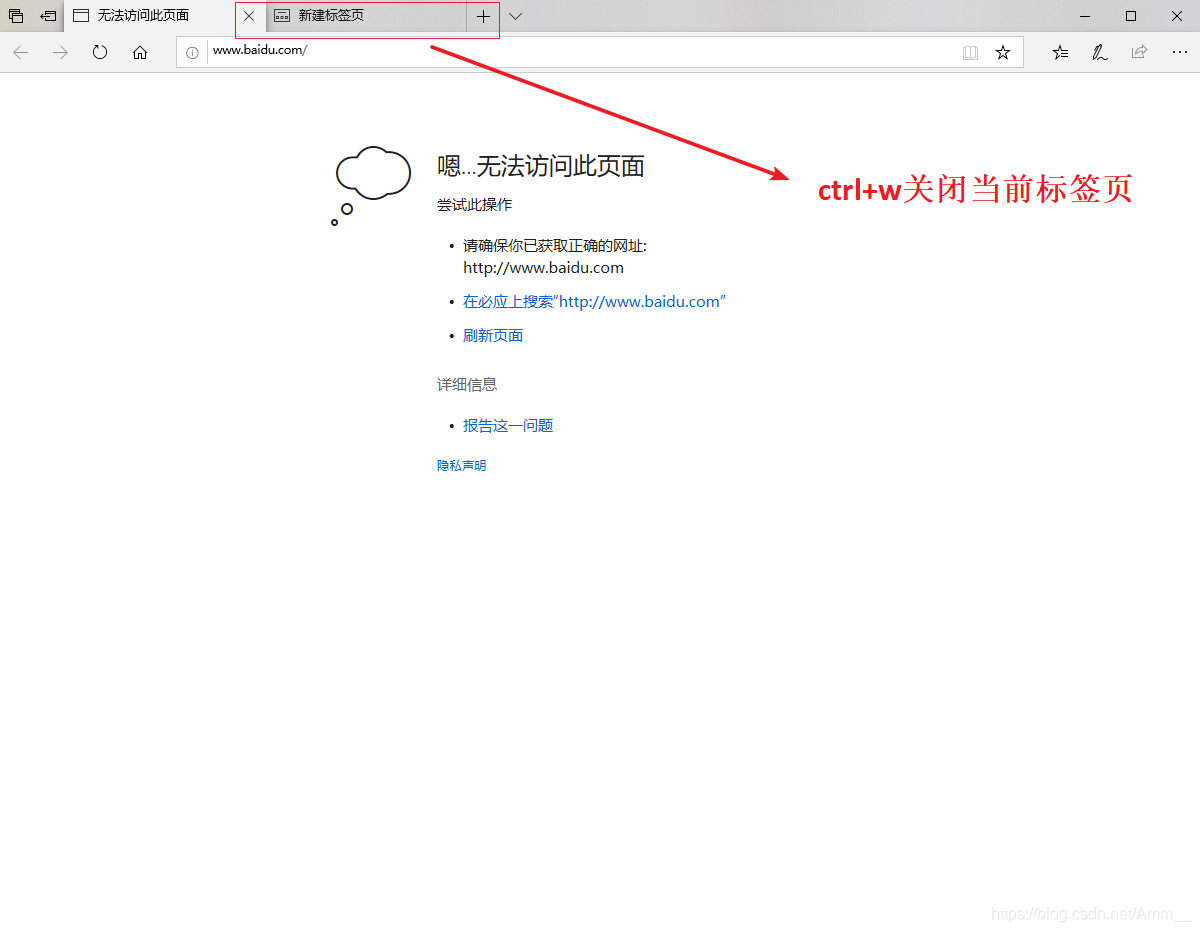Screen dimensions: 1200x932
Task: Switch to the 无法访问此页面 tab
Action: (140, 16)
